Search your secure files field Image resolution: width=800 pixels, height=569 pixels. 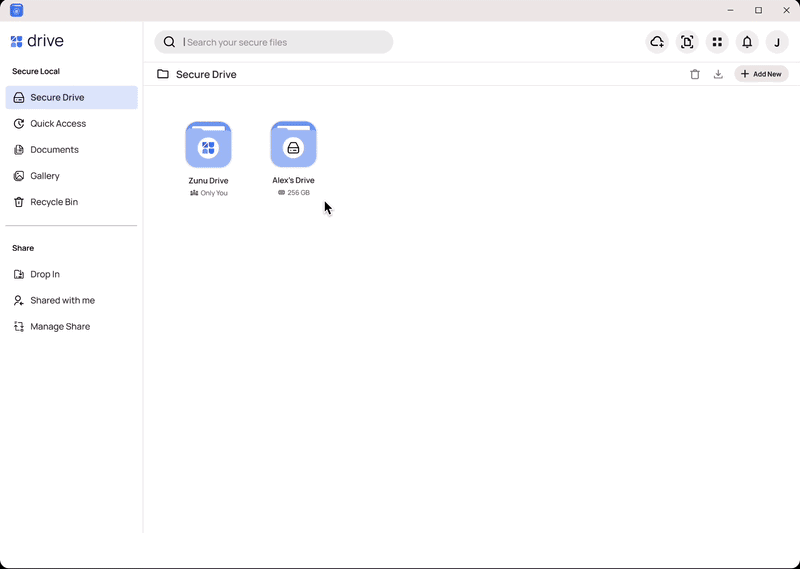280,42
